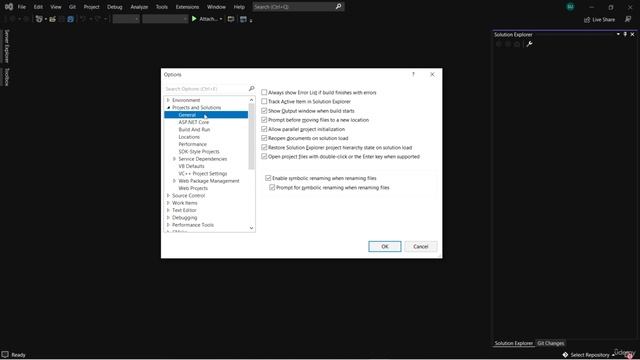Click the options tree scroll up arrow
The image size is (640, 360).
click(251, 100)
